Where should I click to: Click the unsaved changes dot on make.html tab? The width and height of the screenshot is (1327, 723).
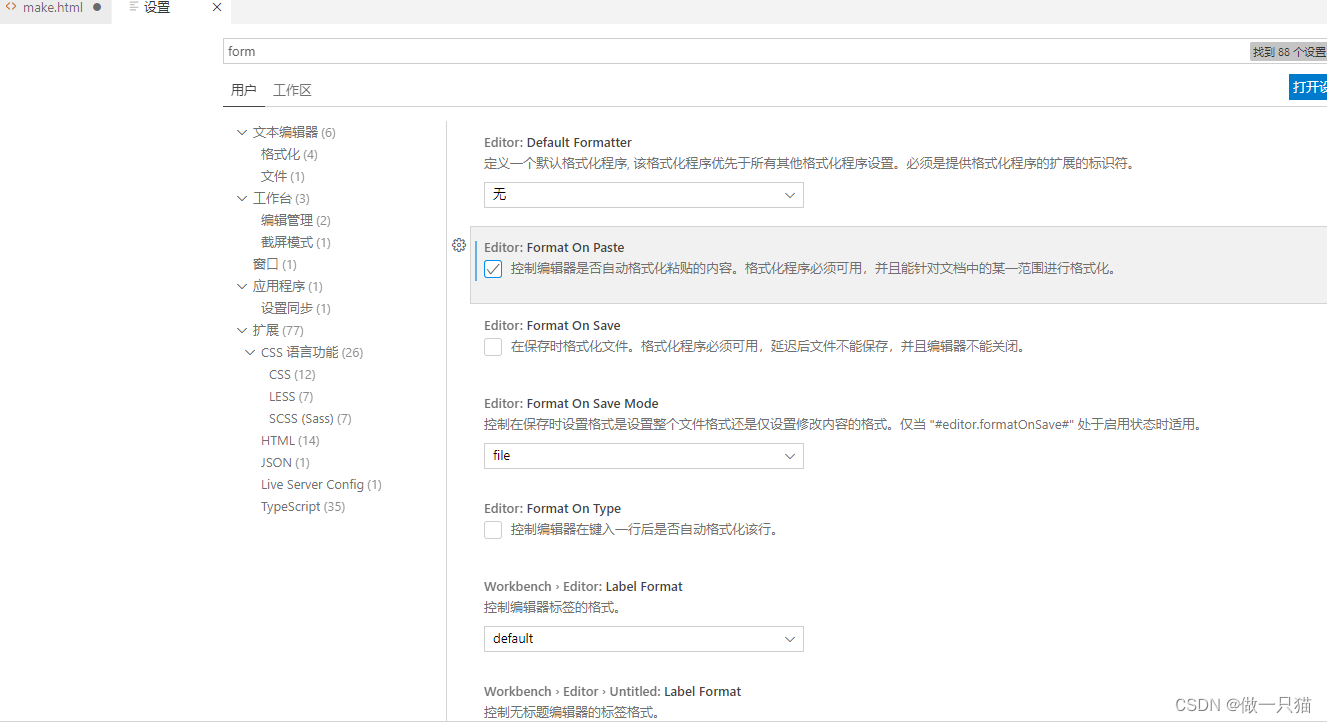click(96, 6)
